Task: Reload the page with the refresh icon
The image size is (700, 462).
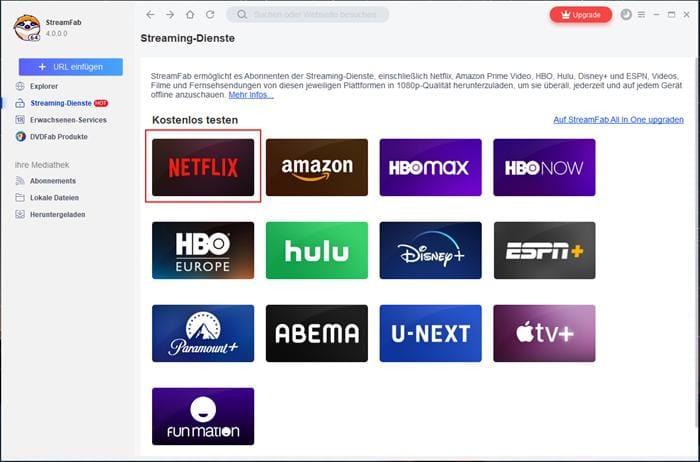Action: [x=210, y=15]
